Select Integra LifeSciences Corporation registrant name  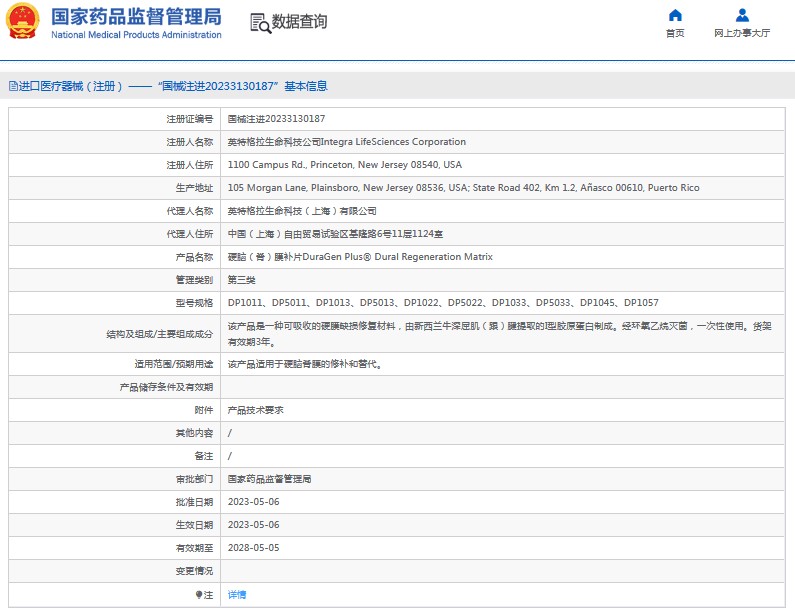346,142
